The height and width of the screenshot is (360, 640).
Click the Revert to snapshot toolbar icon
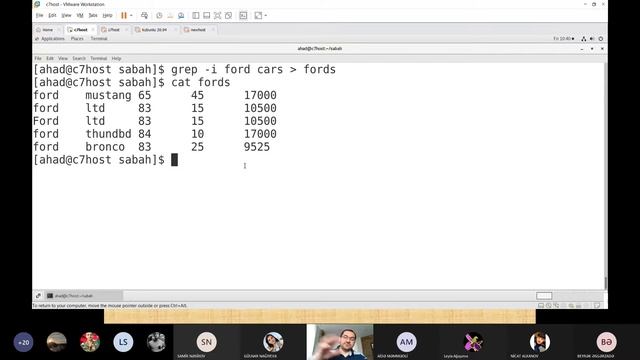pos(170,16)
